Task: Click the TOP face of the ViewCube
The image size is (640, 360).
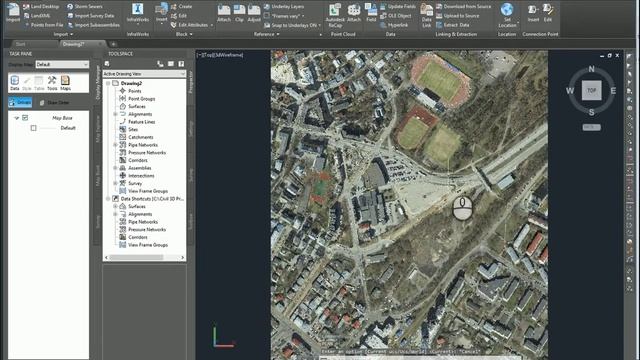Action: (x=591, y=90)
